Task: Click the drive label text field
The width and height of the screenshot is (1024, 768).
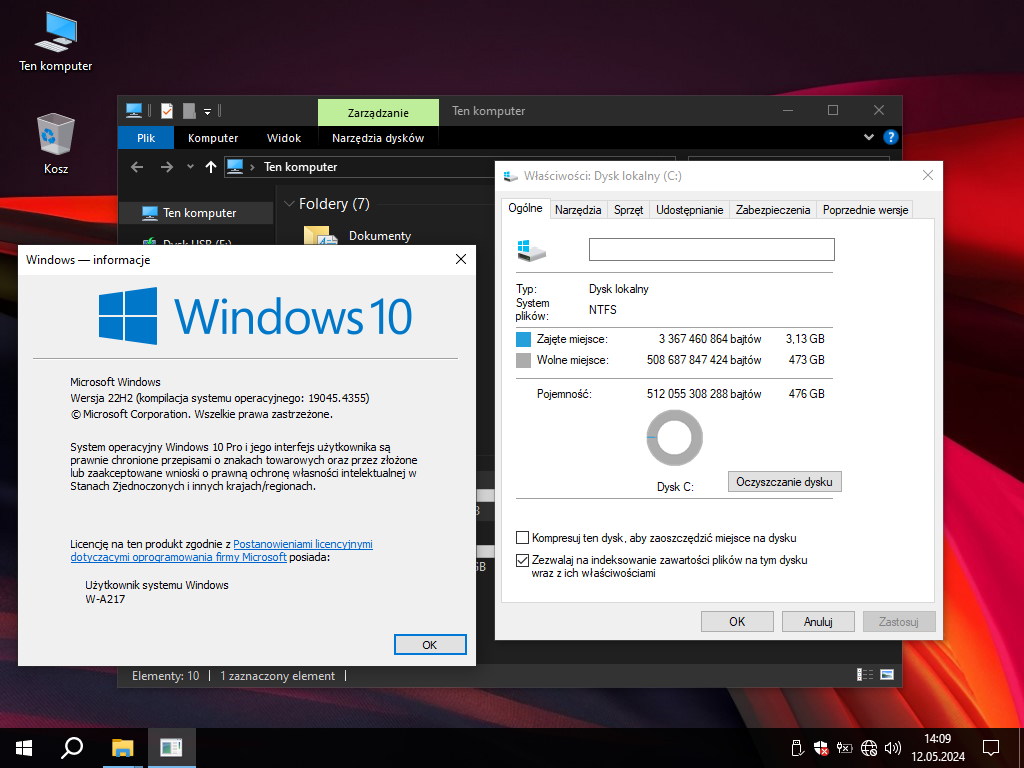Action: click(x=711, y=250)
